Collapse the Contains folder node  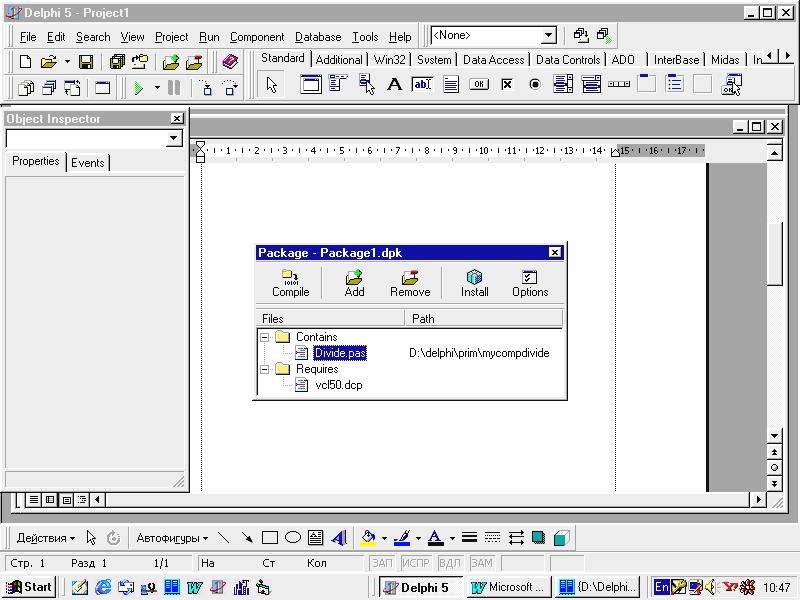pos(264,337)
